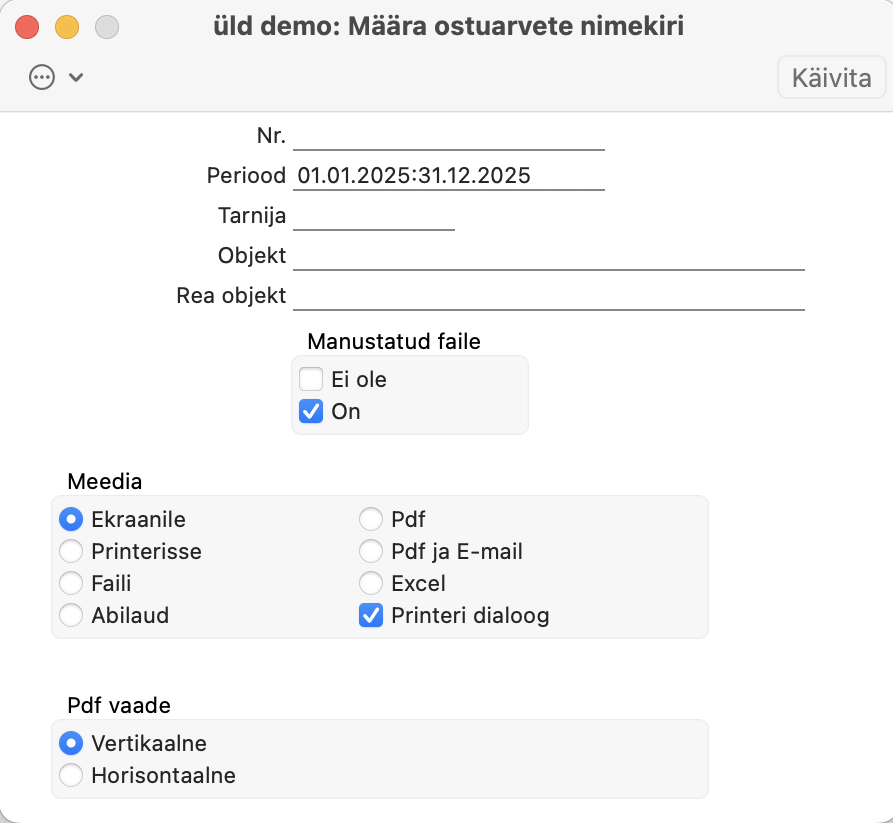Toggle the Printeri dialoog checkbox
Screen dimensions: 893x823
click(x=371, y=615)
